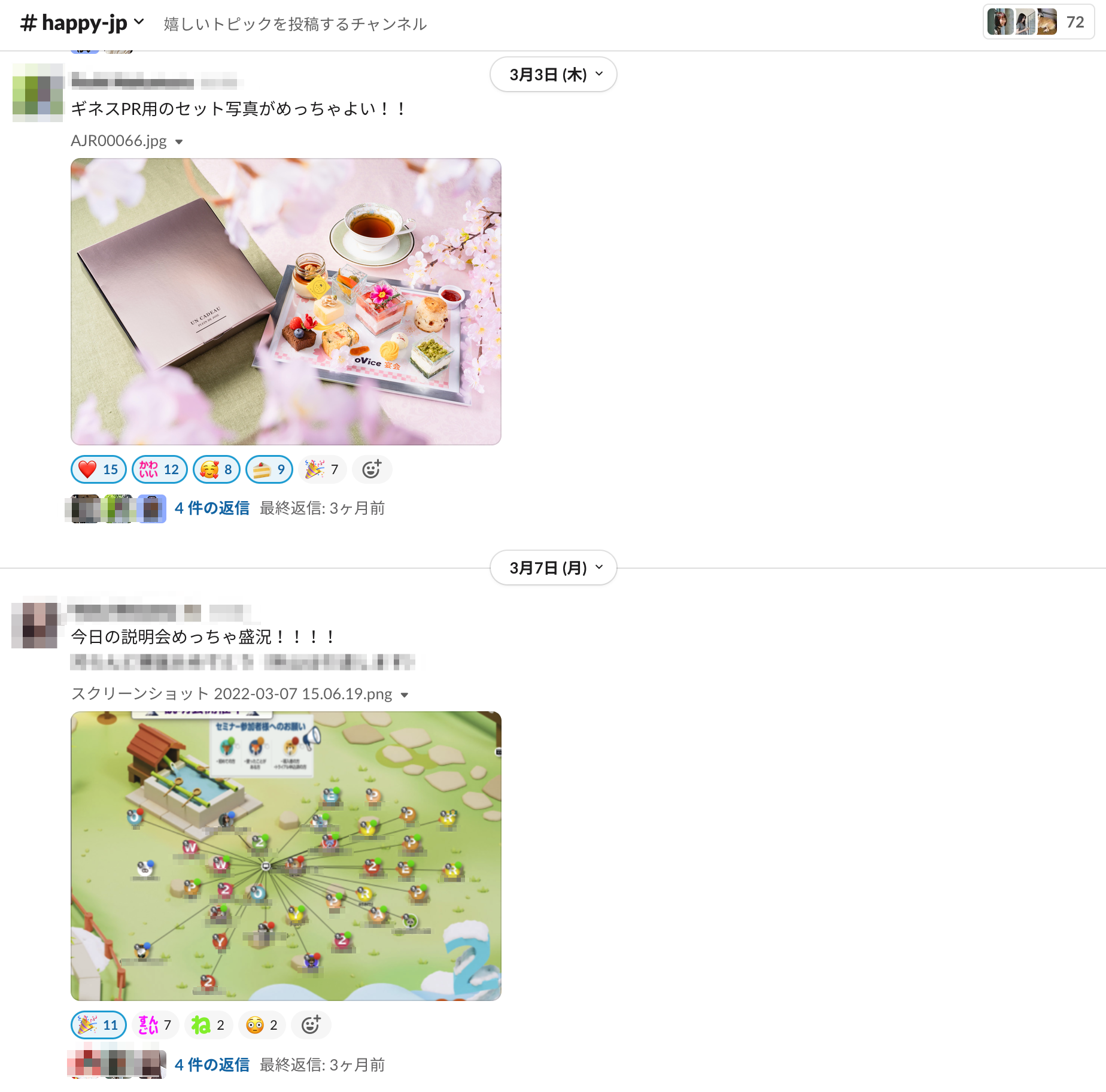Viewport: 1106px width, 1092px height.
Task: Add a reaction to the screenshot message
Action: [x=311, y=1025]
